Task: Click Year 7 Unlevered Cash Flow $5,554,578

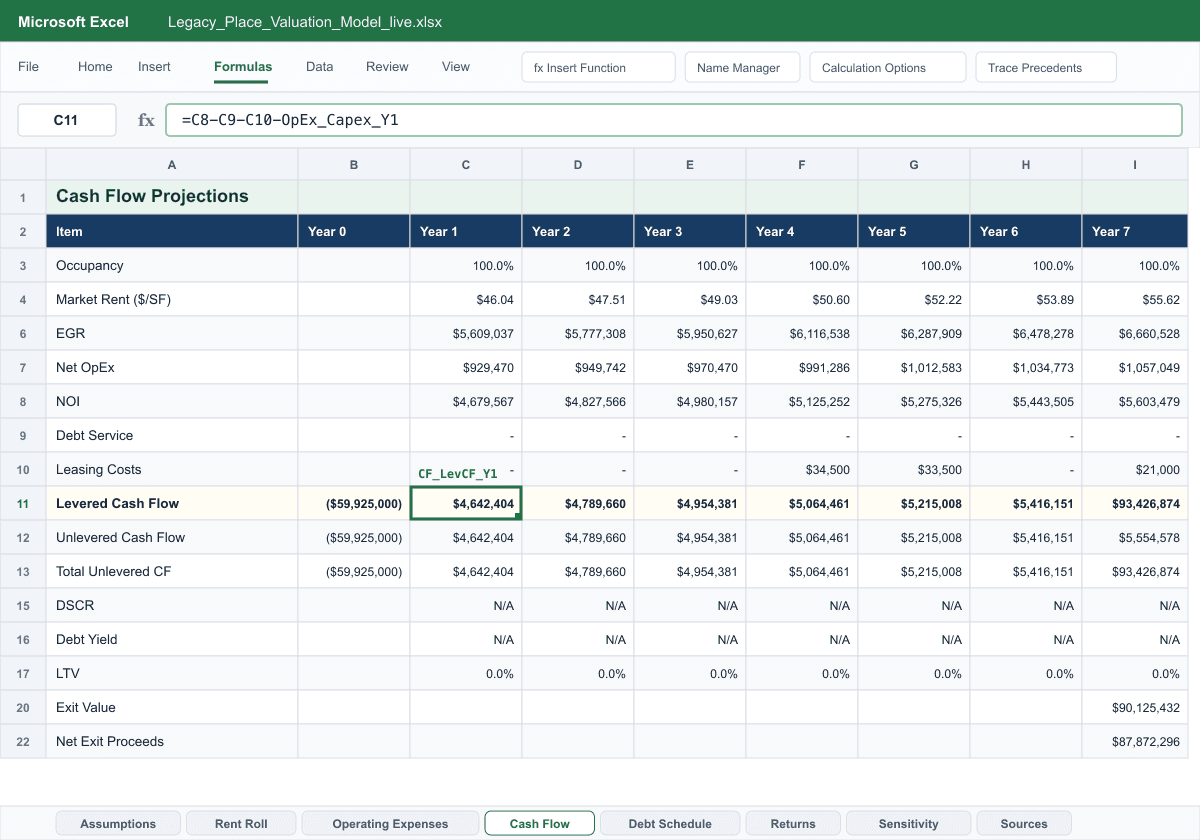Action: (1134, 537)
